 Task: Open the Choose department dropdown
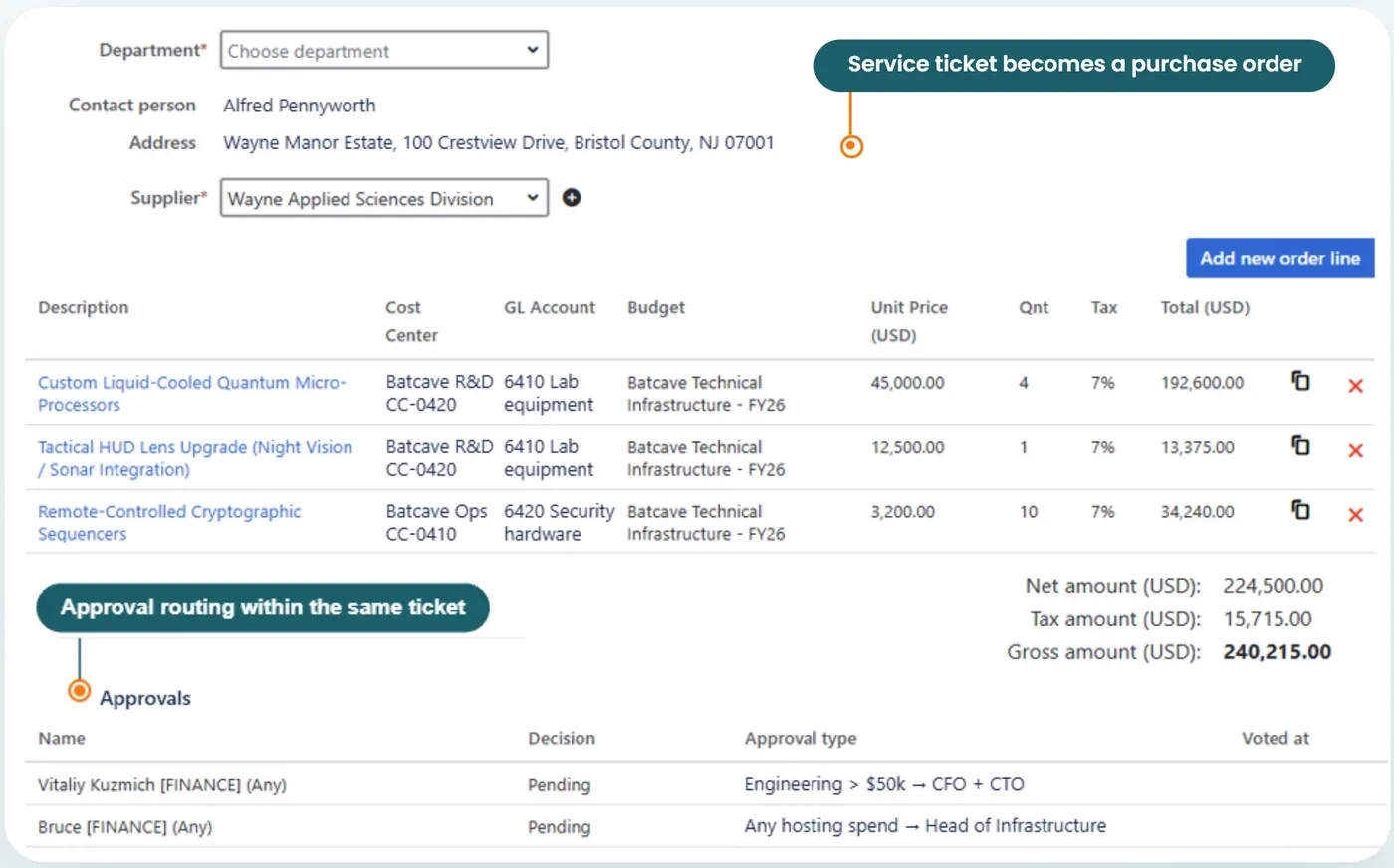coord(384,50)
